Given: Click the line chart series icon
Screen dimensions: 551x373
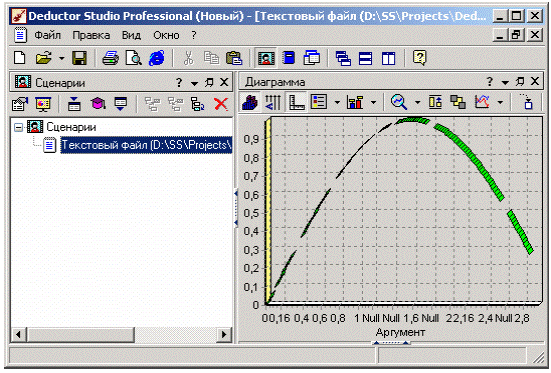Looking at the screenshot, I should (482, 102).
